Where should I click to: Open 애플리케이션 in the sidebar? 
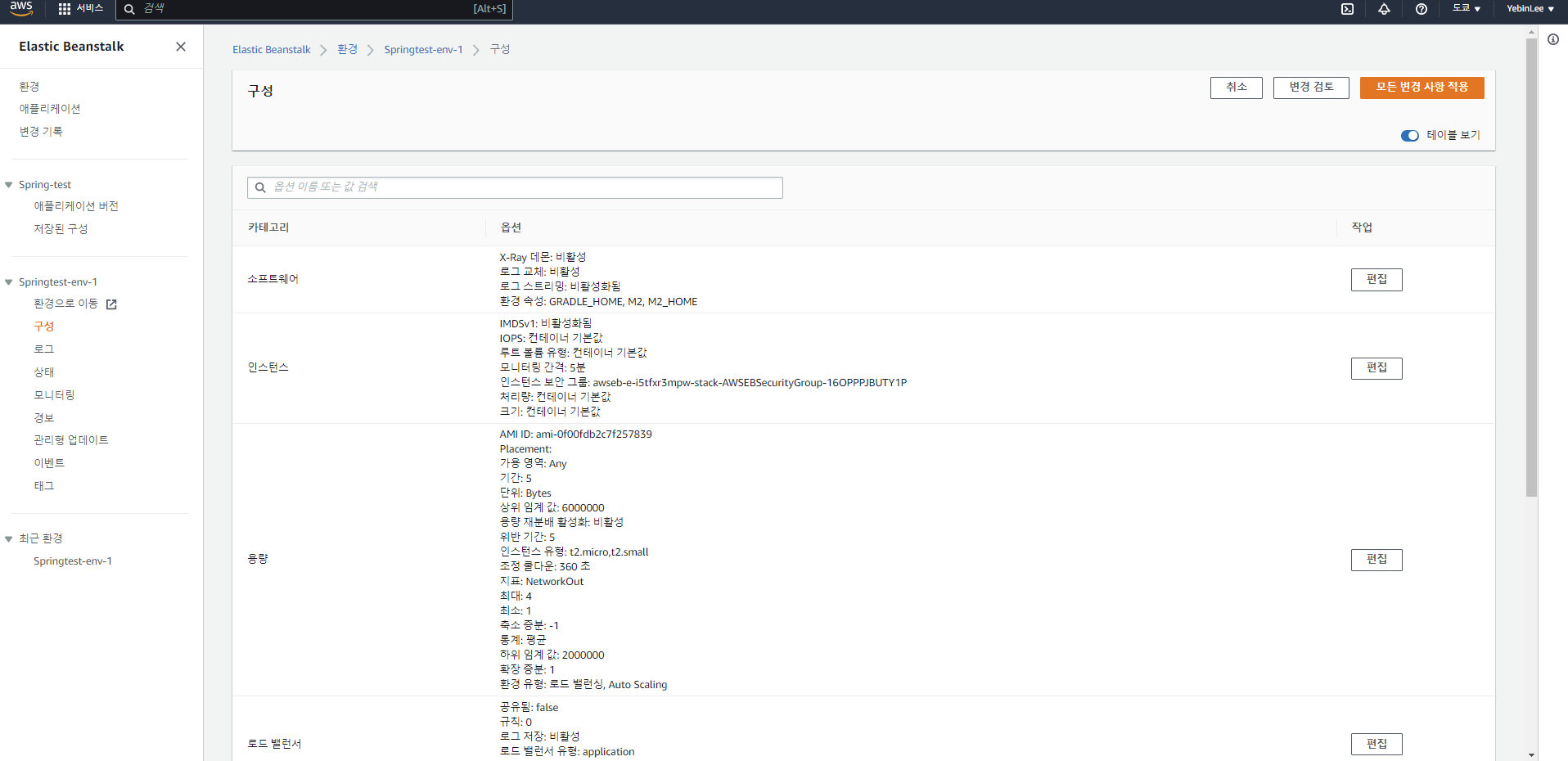click(x=50, y=109)
